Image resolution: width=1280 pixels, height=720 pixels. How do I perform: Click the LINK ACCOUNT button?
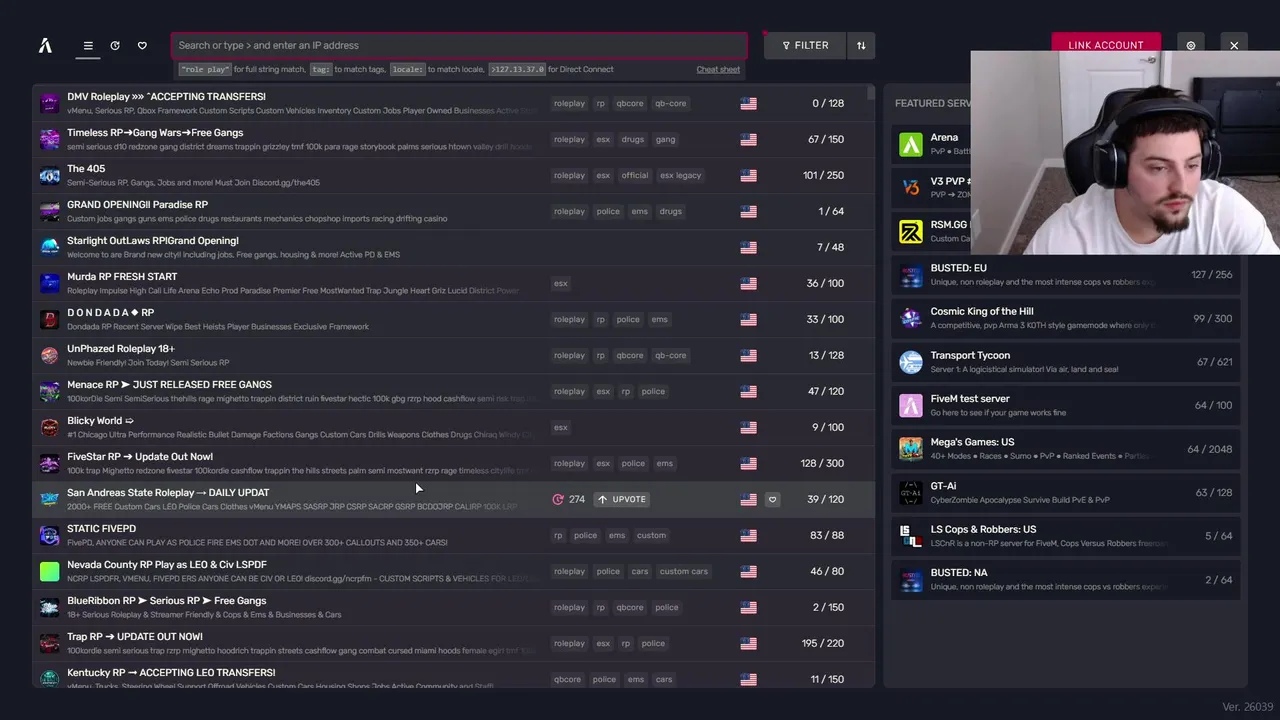click(x=1105, y=45)
